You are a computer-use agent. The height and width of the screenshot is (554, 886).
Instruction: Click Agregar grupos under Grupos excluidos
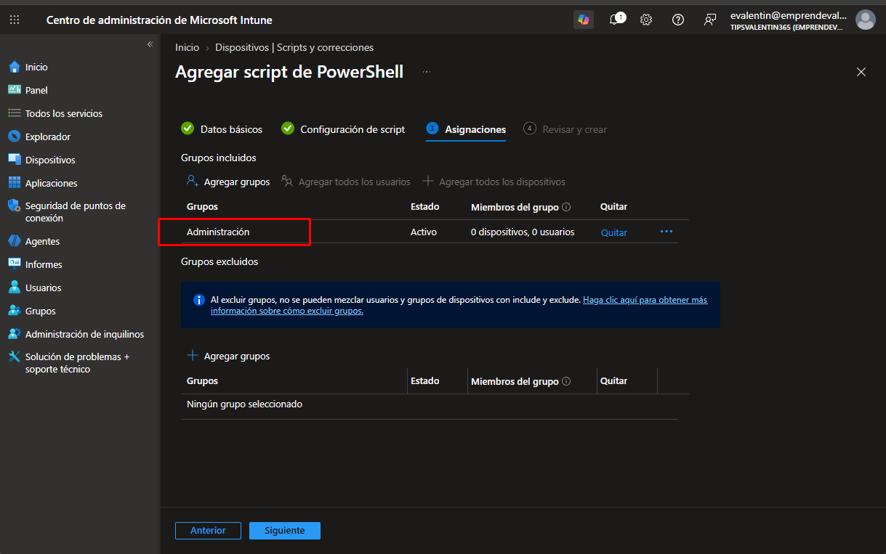[228, 356]
